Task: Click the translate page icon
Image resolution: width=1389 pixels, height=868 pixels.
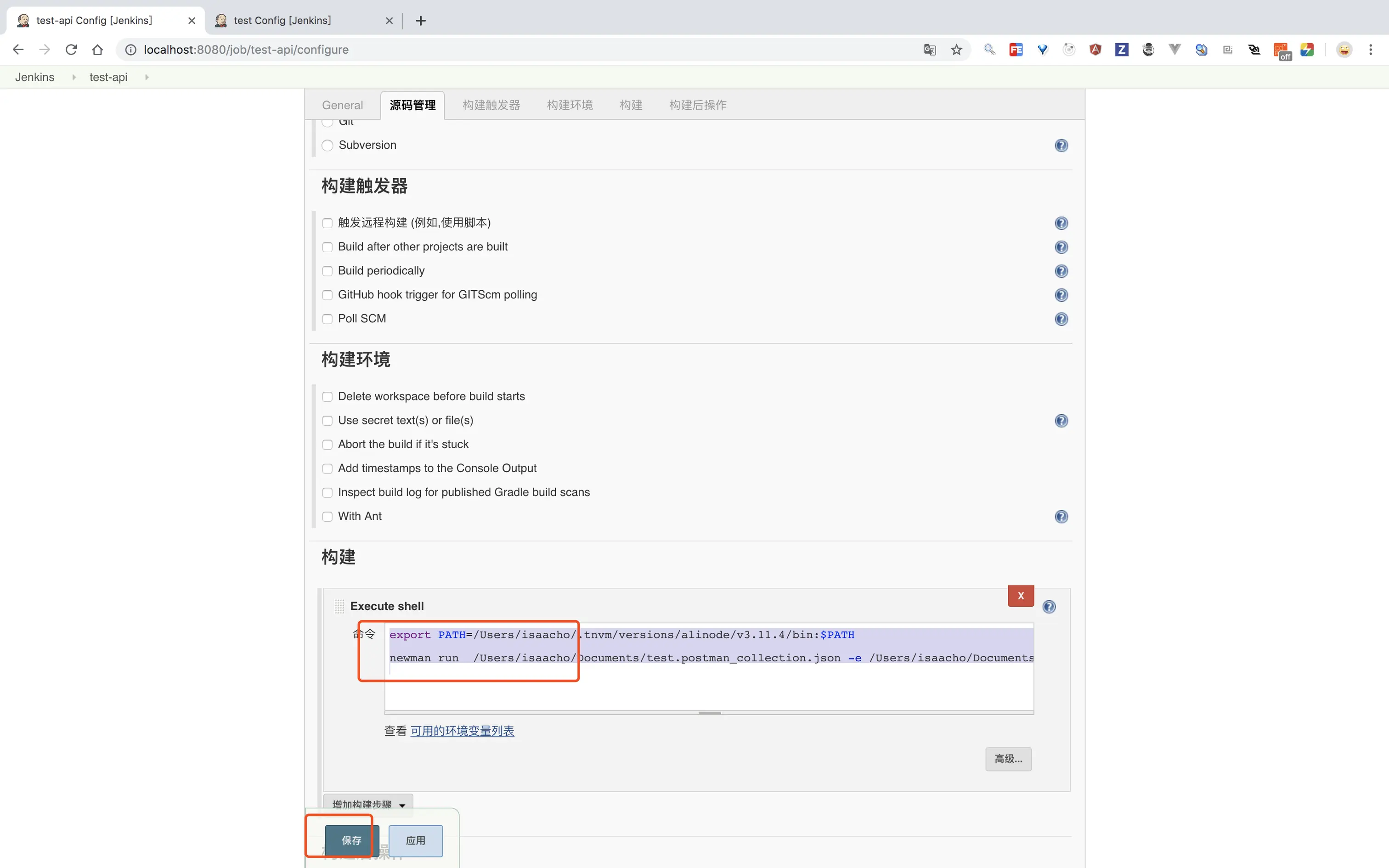Action: [x=929, y=50]
